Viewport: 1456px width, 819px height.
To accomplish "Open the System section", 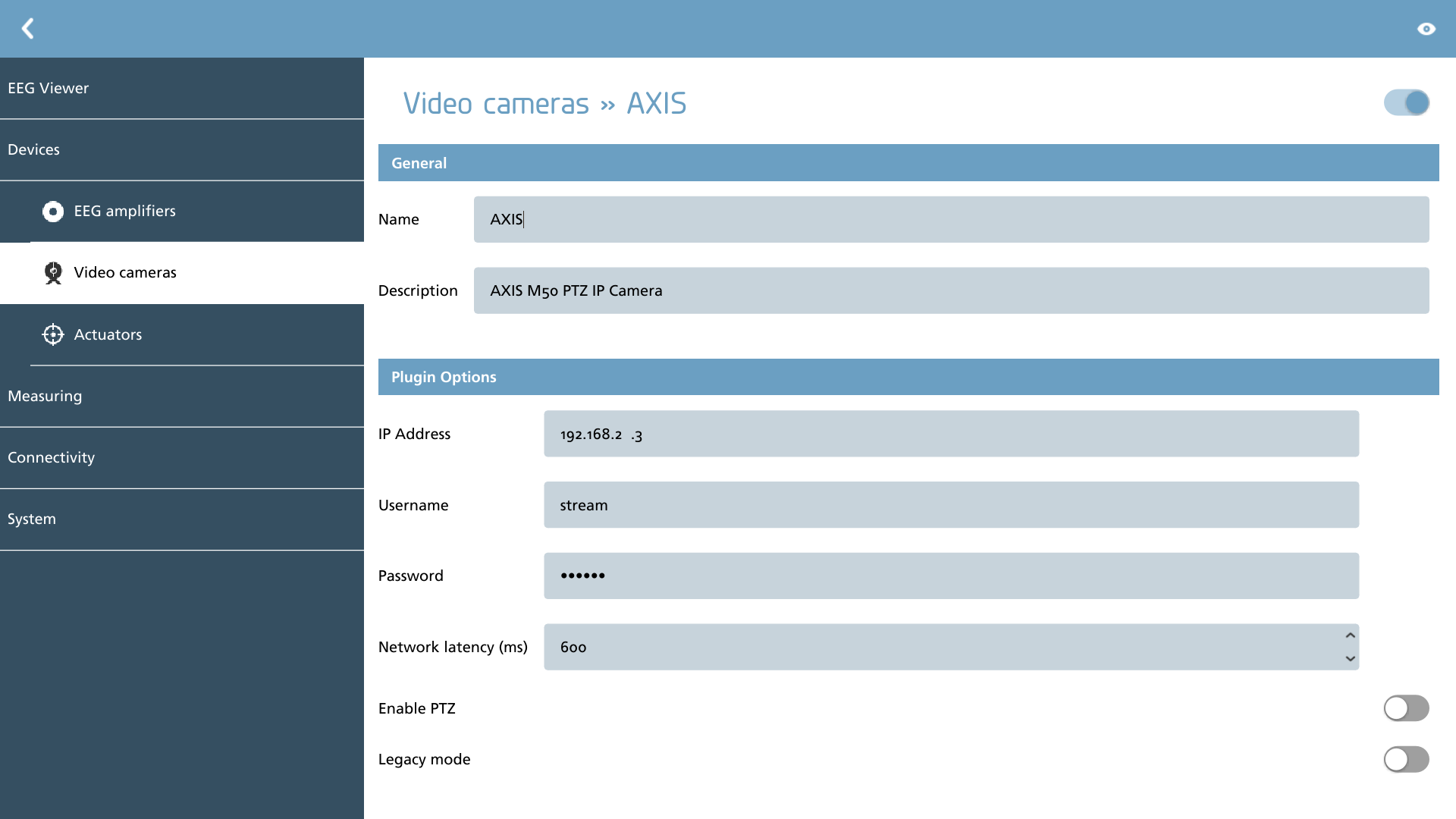I will (182, 519).
